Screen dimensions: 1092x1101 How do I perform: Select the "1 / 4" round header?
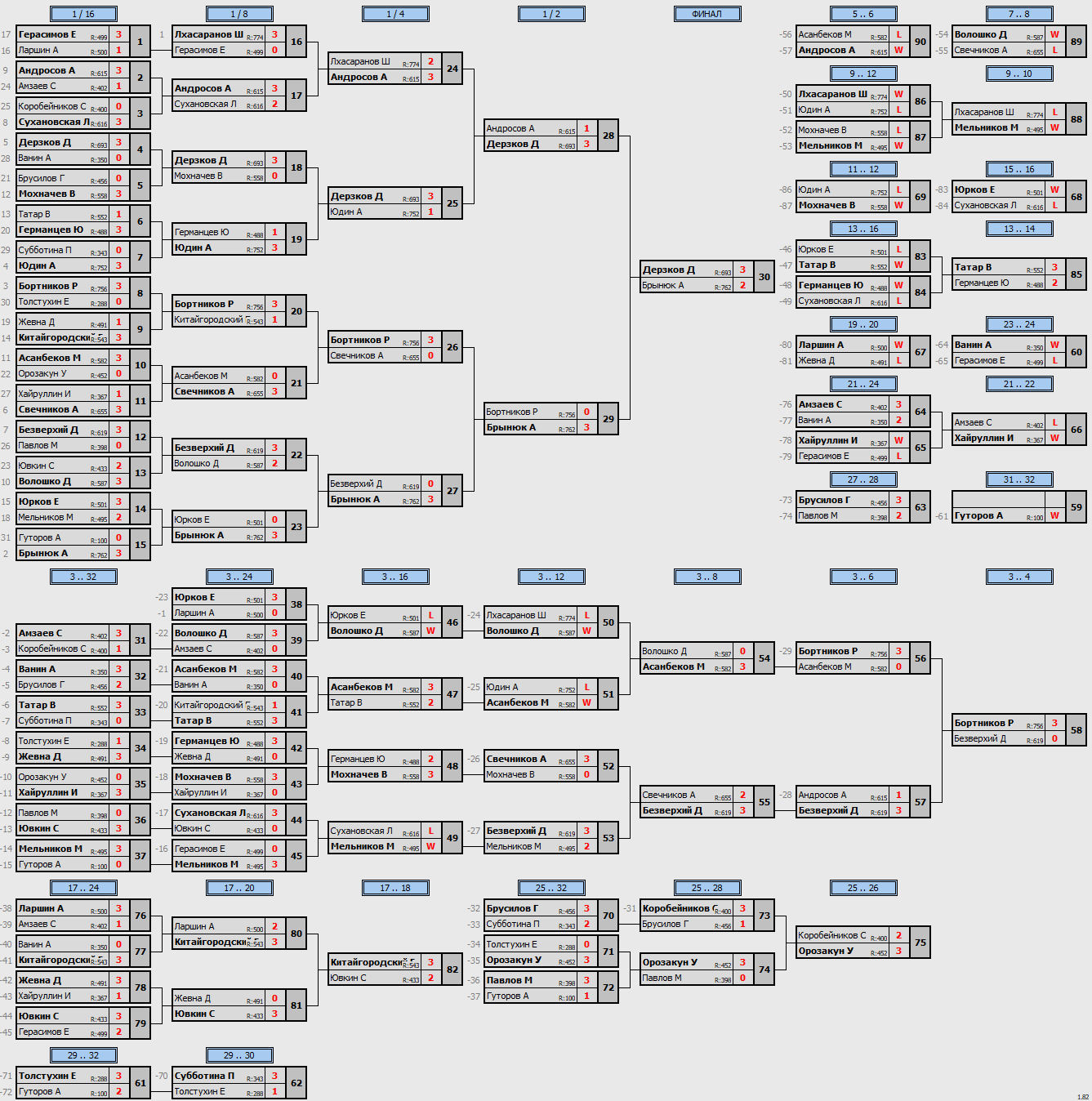(x=395, y=14)
